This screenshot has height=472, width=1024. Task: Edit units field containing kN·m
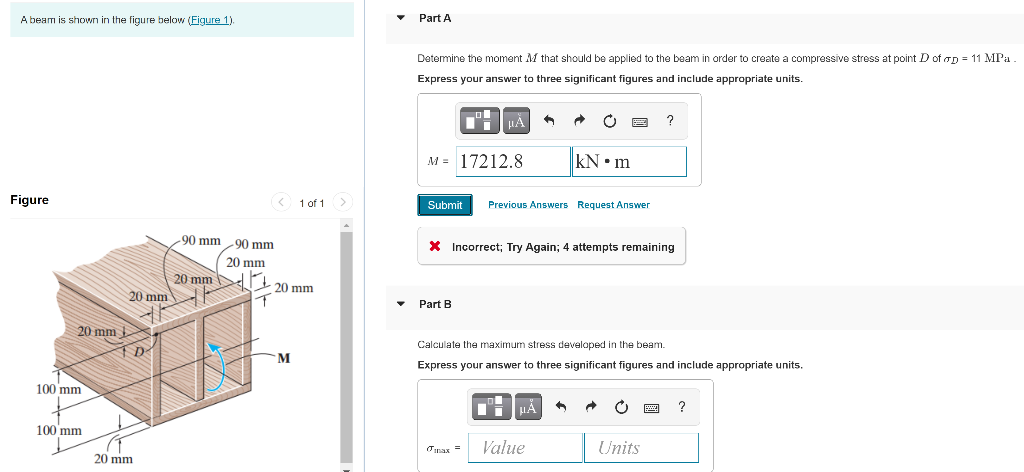[630, 161]
